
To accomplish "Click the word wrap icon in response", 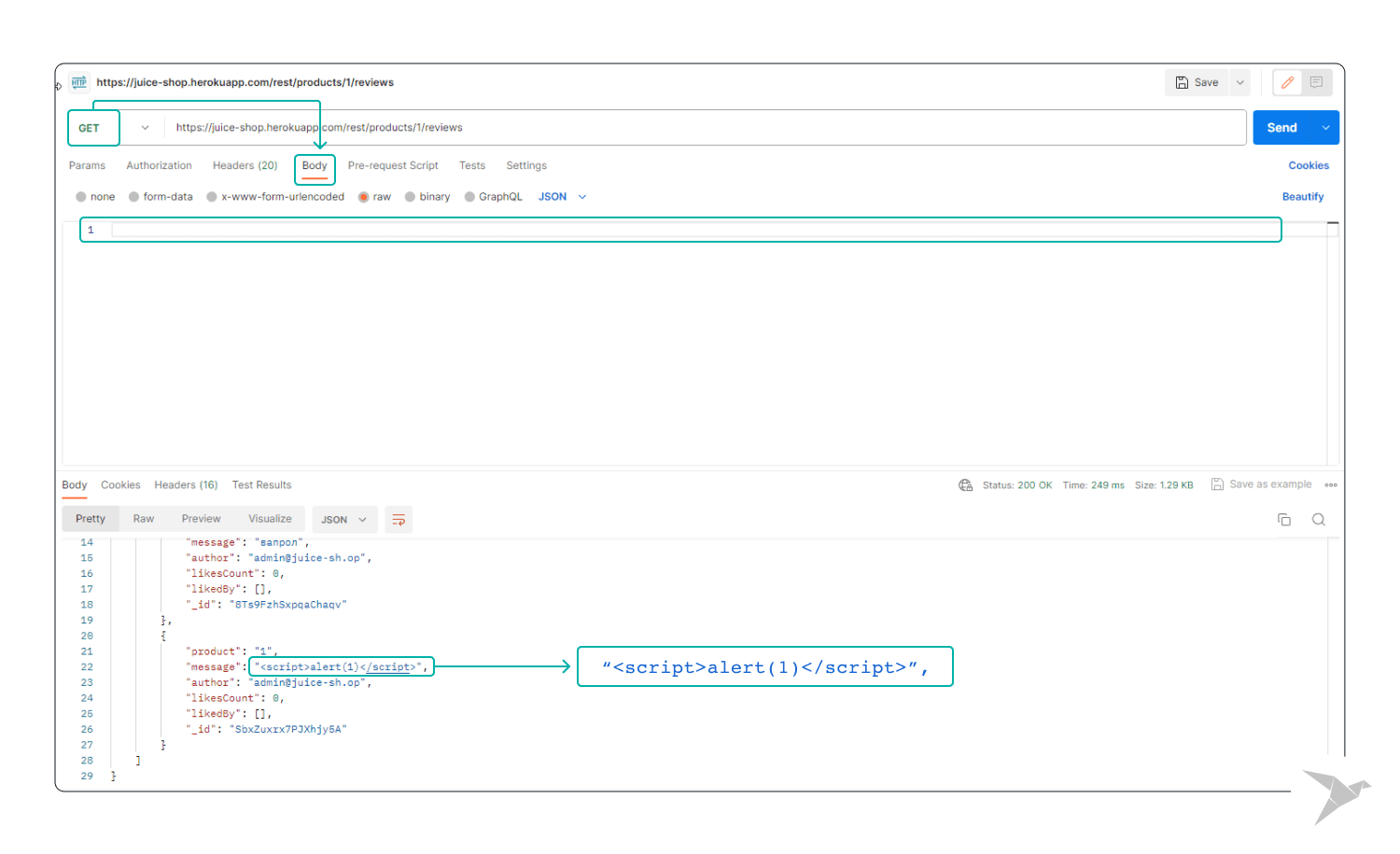I will pyautogui.click(x=399, y=520).
